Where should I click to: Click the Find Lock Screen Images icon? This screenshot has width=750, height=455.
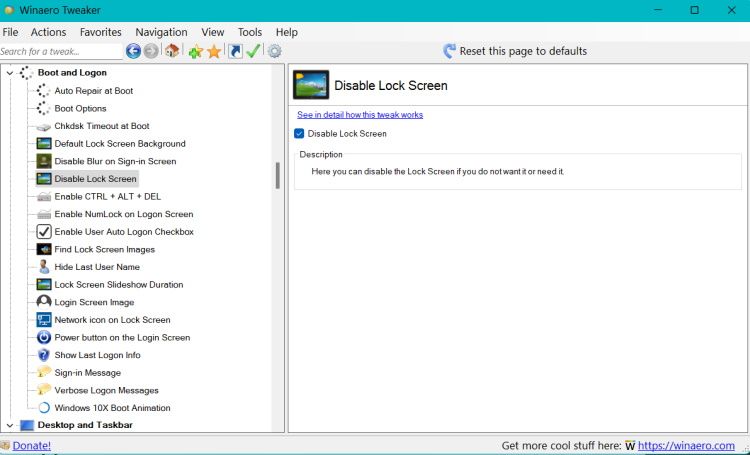click(44, 249)
